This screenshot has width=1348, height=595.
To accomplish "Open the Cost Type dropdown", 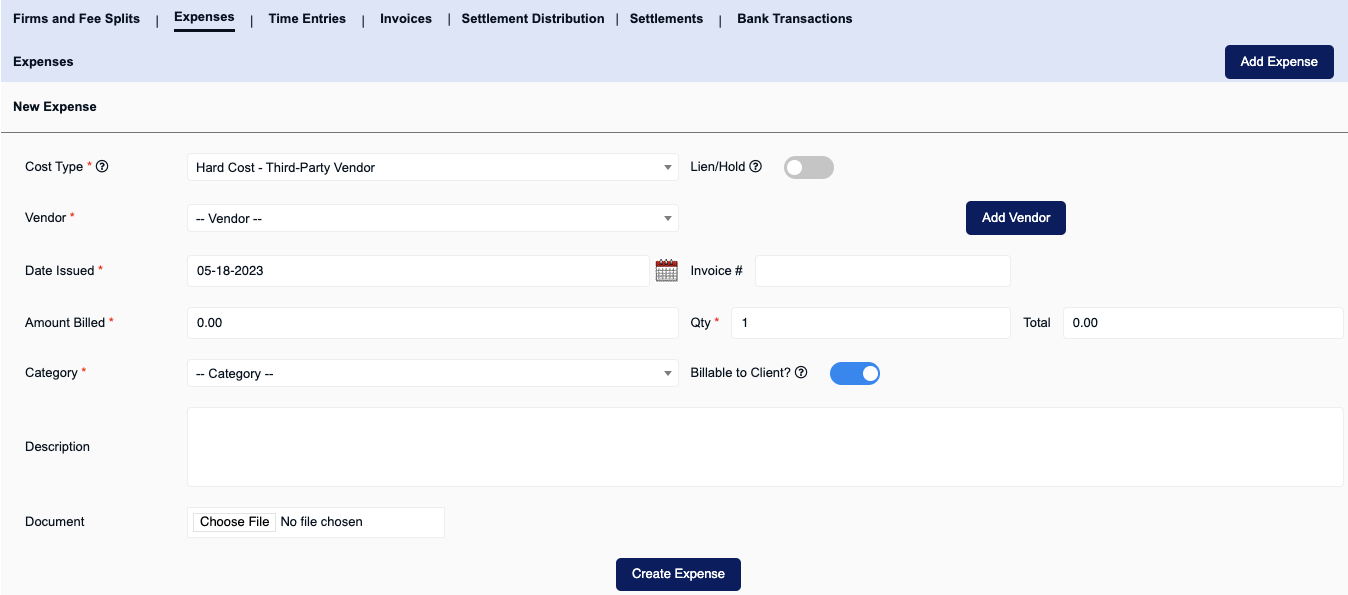I will (x=433, y=167).
